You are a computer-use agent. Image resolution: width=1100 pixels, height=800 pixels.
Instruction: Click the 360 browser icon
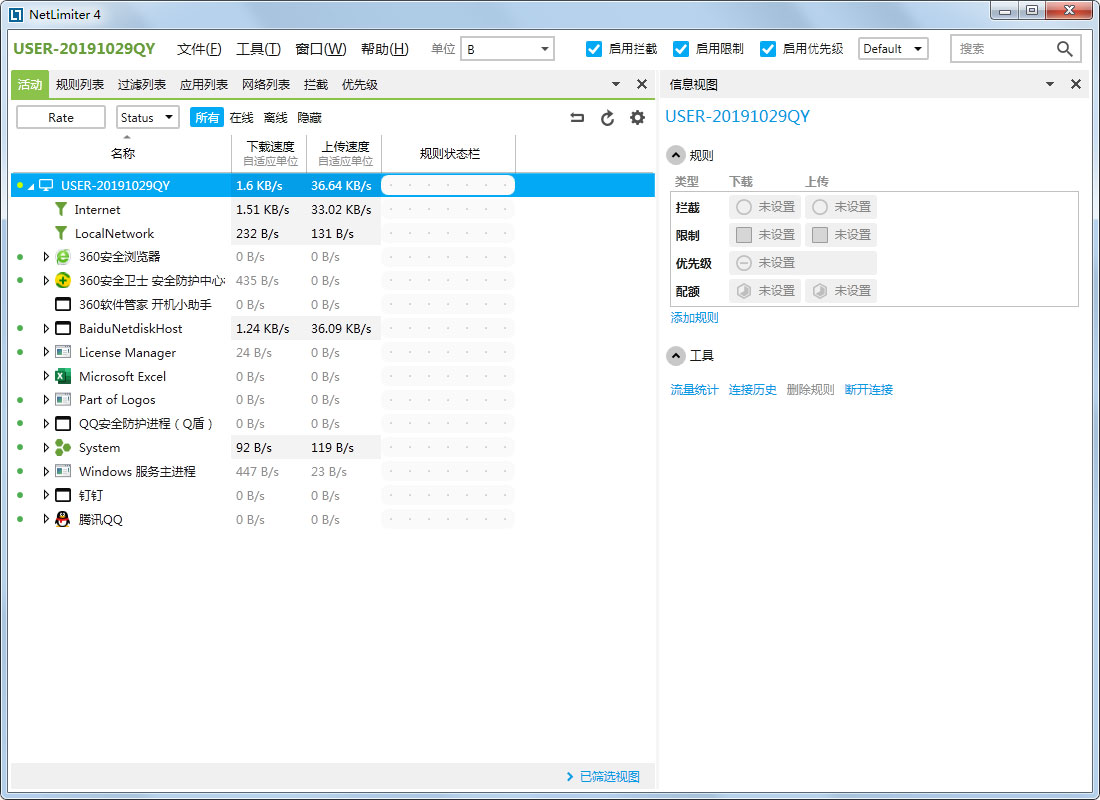coord(63,257)
